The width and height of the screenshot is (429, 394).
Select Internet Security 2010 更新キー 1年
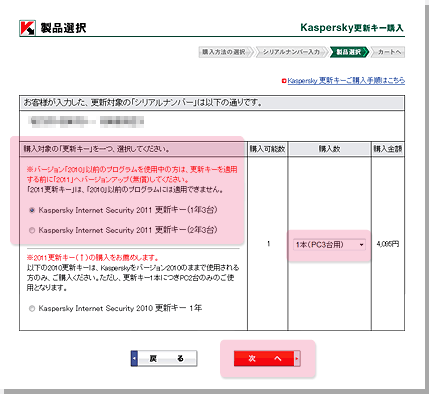(32, 309)
